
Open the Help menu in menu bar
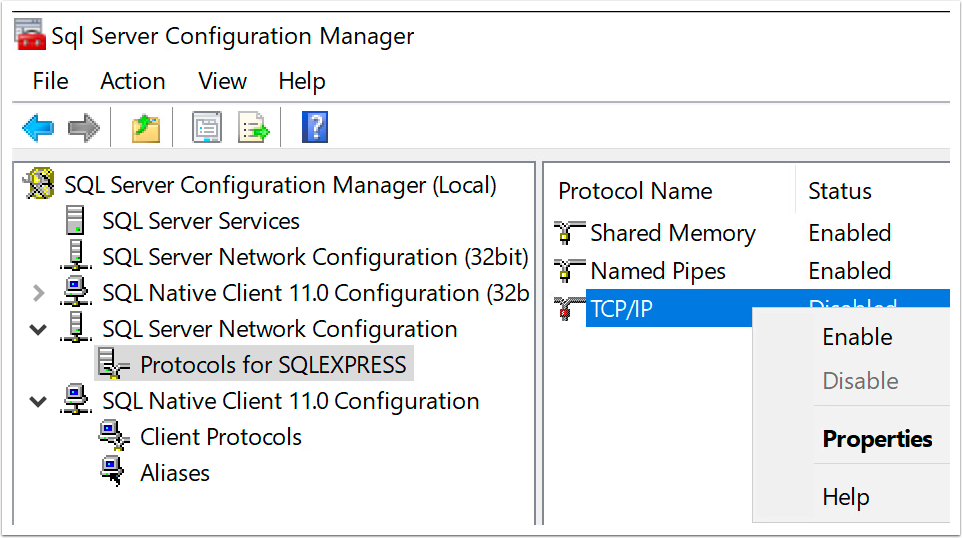point(301,81)
